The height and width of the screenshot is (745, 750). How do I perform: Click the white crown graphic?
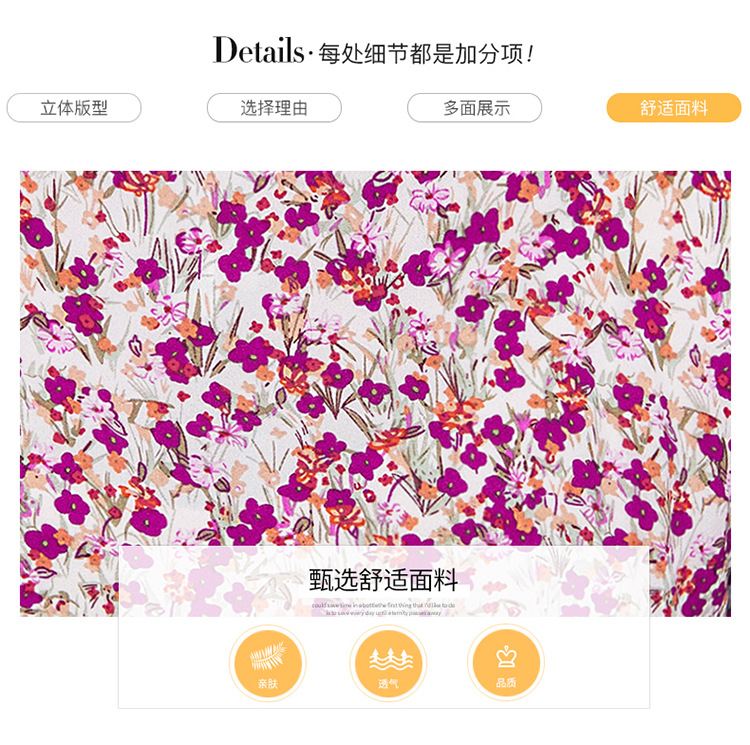tap(506, 656)
